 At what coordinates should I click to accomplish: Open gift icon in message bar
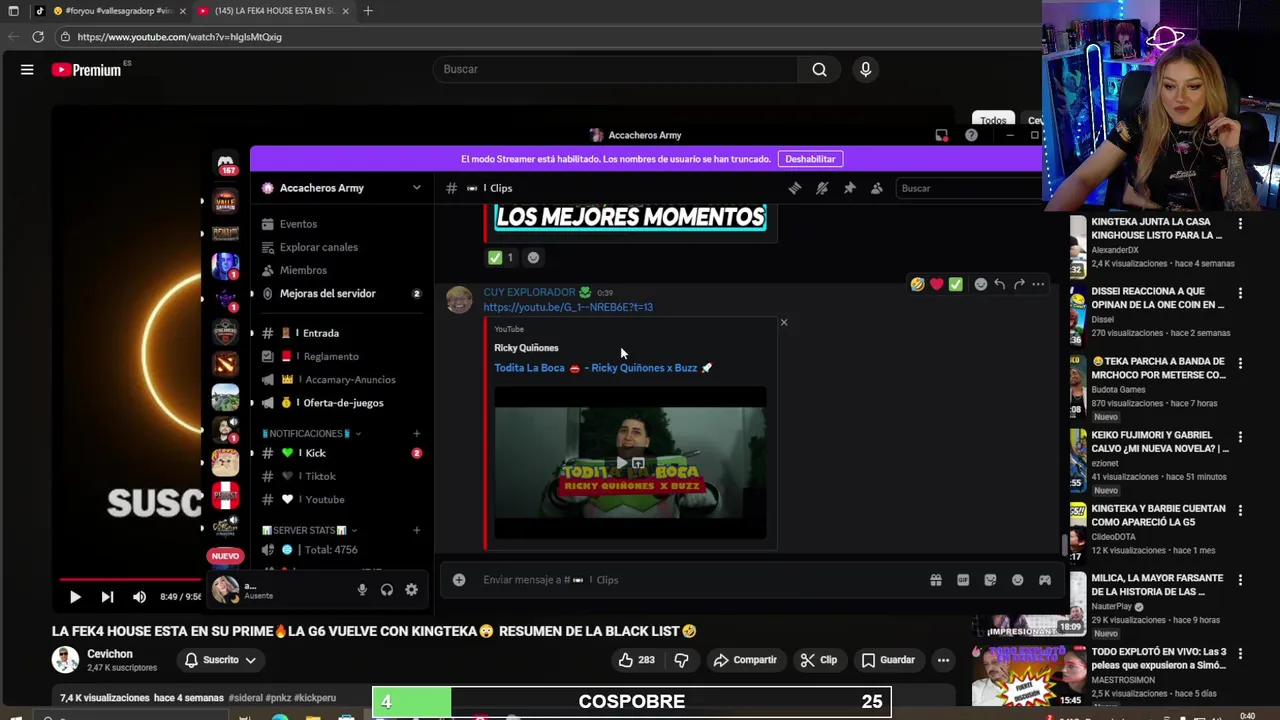936,580
